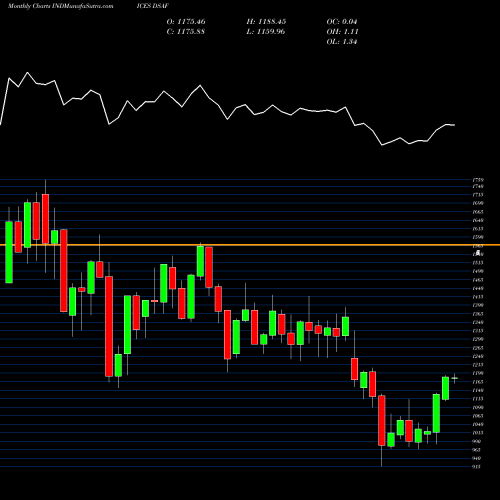Click the 'OH: 1.11' reading
Image resolution: width=500 pixels, height=500 pixels.
(342, 32)
